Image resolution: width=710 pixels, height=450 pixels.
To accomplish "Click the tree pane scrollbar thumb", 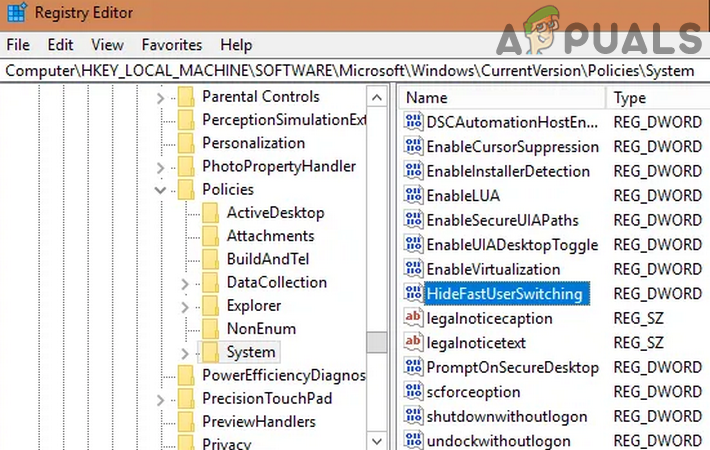I will tap(376, 342).
